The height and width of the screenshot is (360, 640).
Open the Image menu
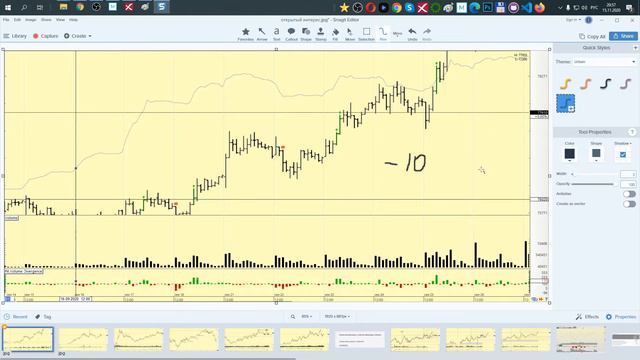point(31,20)
